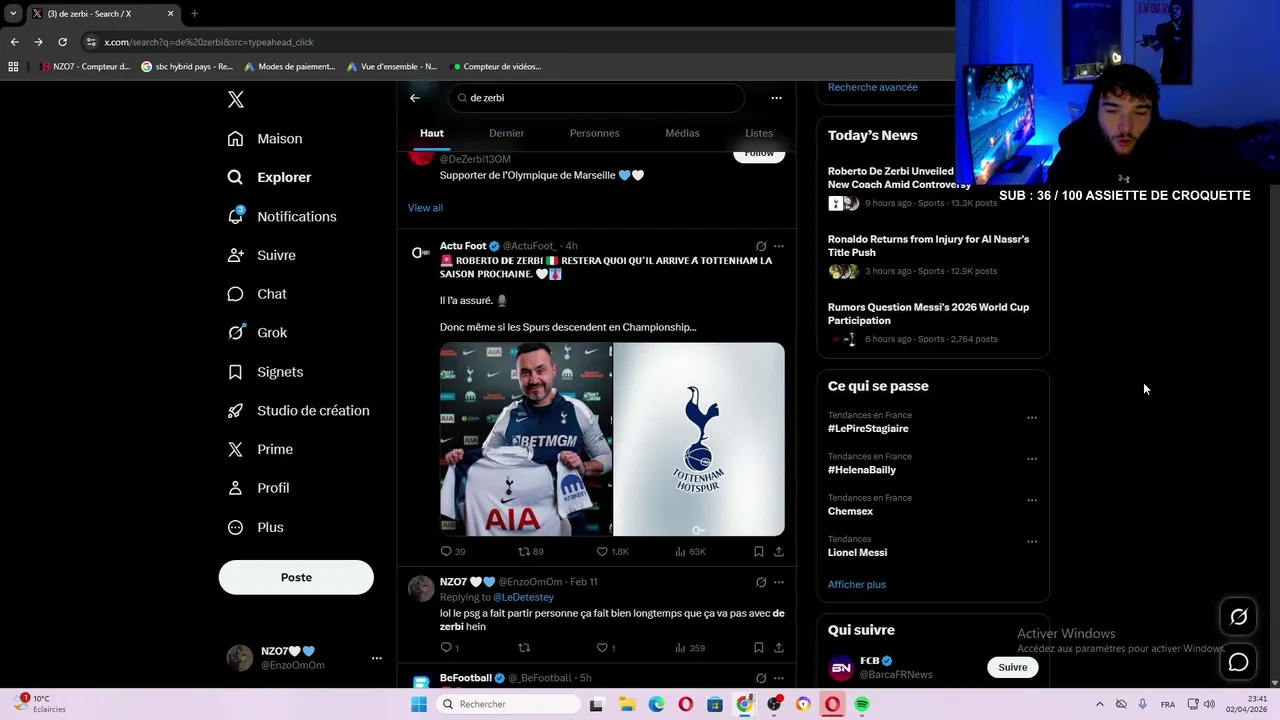Like the Actu Foot post
Screen dimensions: 1280x720
[612, 551]
